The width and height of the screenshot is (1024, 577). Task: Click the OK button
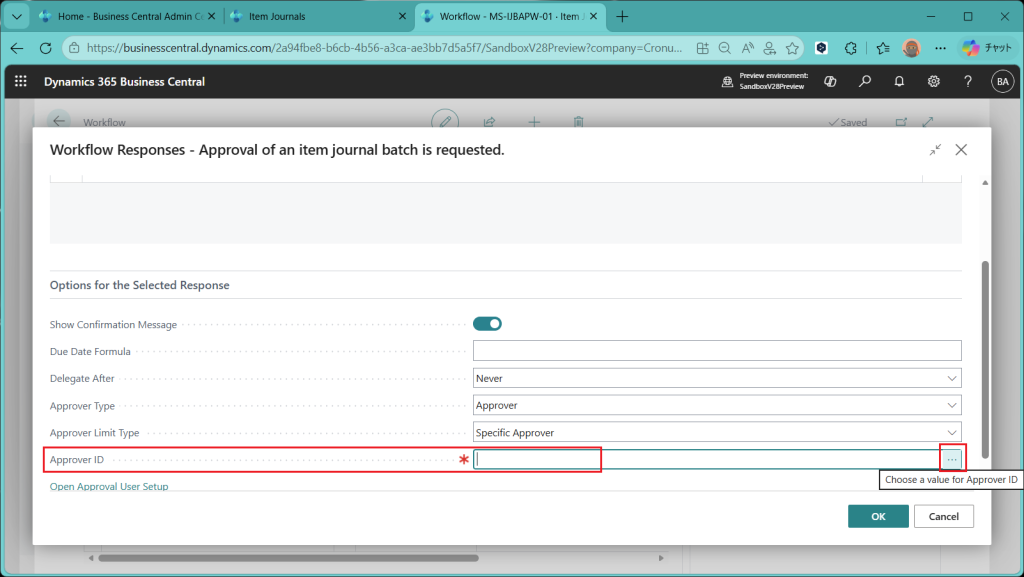tap(878, 516)
